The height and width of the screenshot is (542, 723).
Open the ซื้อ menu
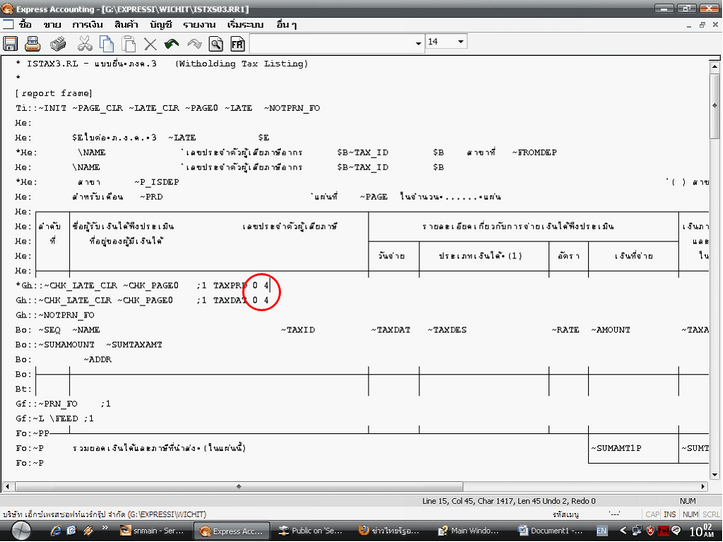(x=25, y=22)
